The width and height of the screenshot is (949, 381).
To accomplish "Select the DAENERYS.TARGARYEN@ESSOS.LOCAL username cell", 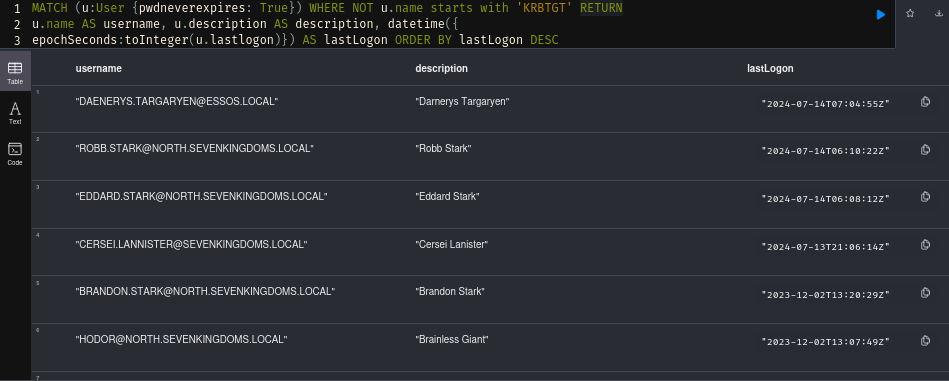I will (x=177, y=102).
